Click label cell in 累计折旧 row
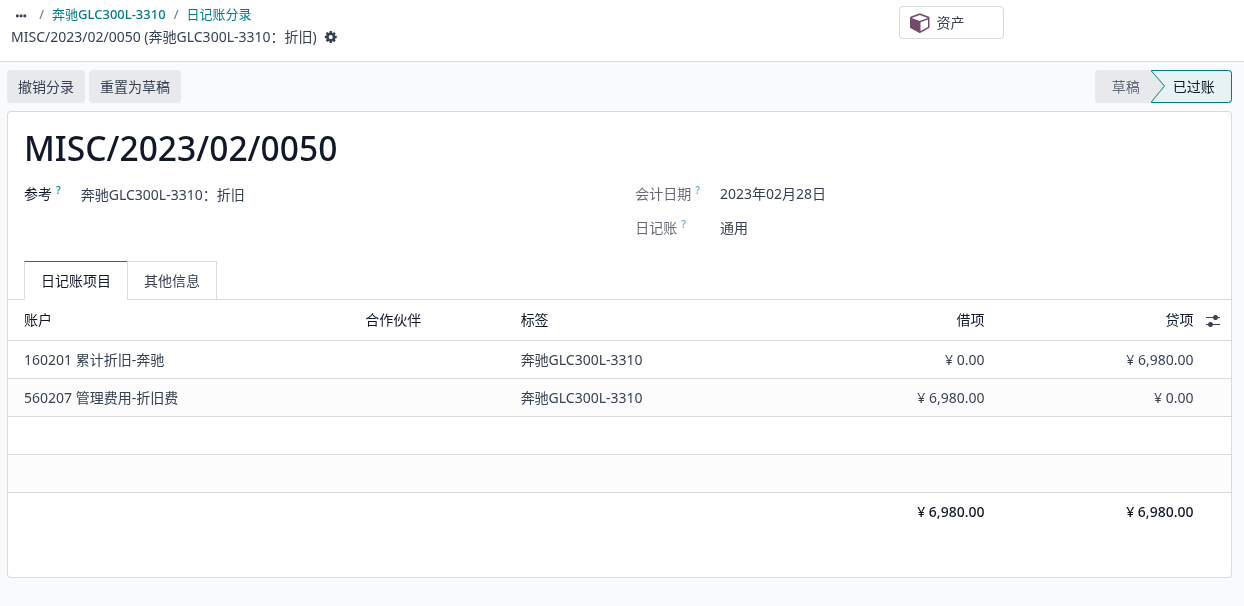1244x606 pixels. pos(582,360)
